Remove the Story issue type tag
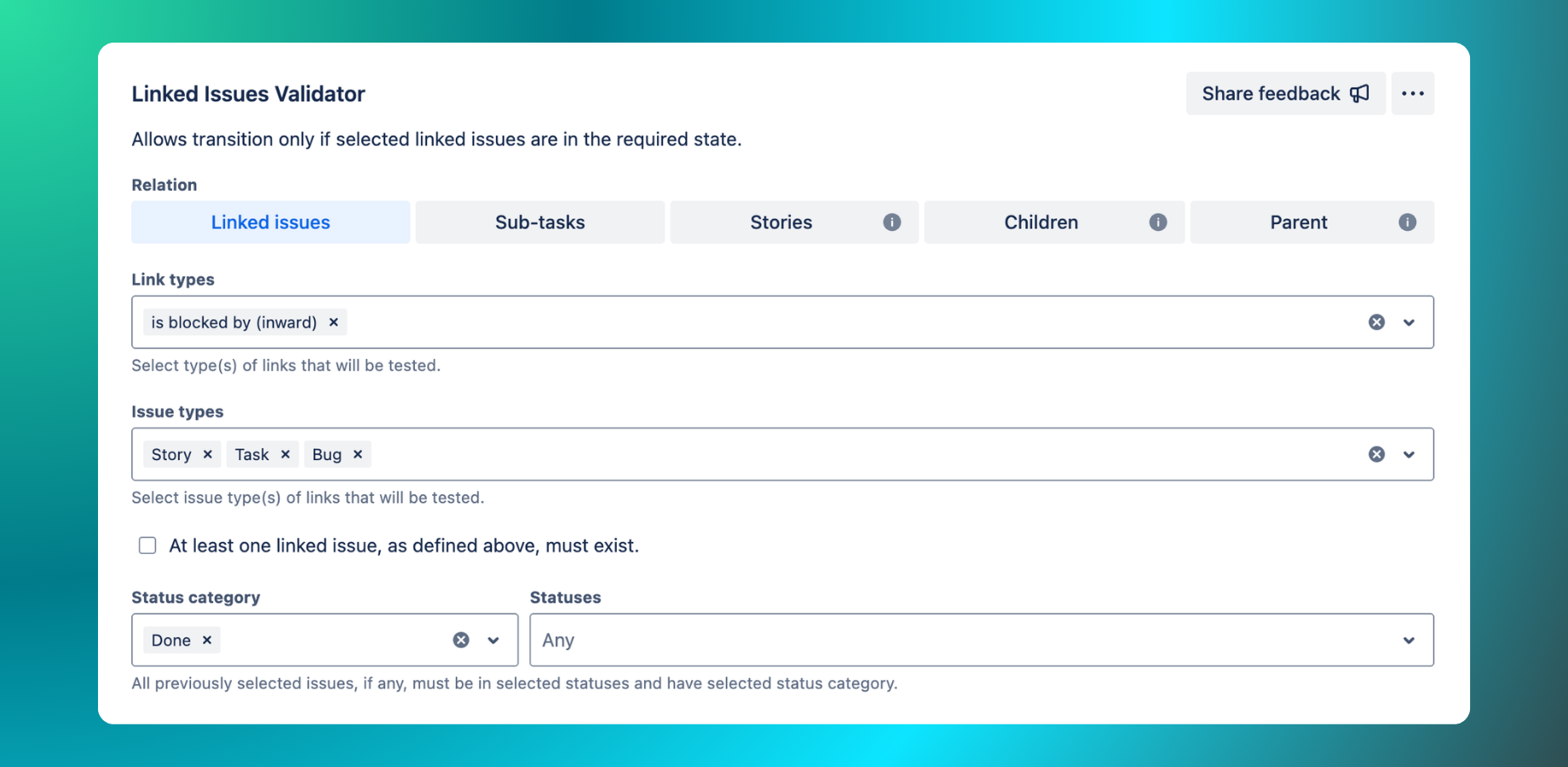Viewport: 1568px width, 767px height. [x=206, y=454]
